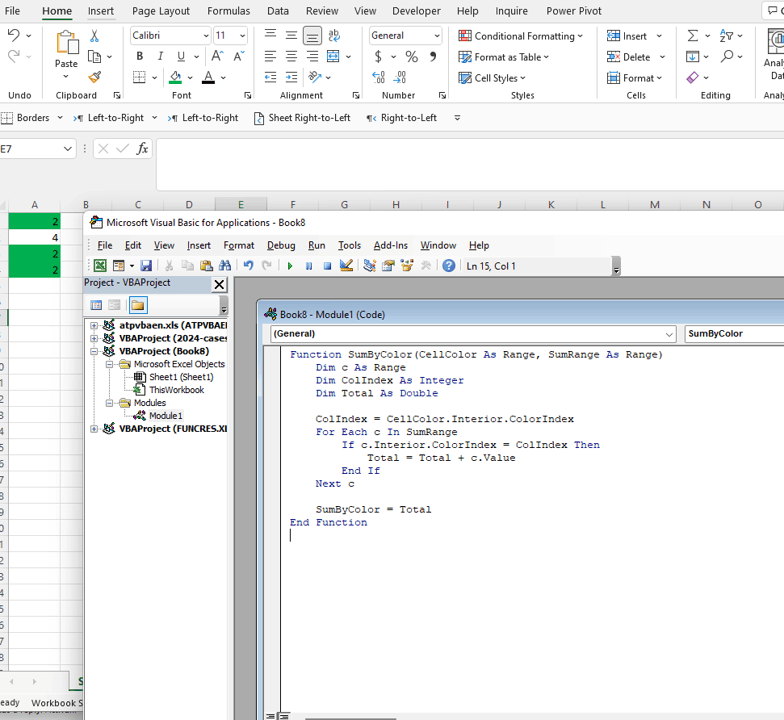Image resolution: width=784 pixels, height=720 pixels.
Task: Click the Decrease Font Size icon
Action: 238,56
